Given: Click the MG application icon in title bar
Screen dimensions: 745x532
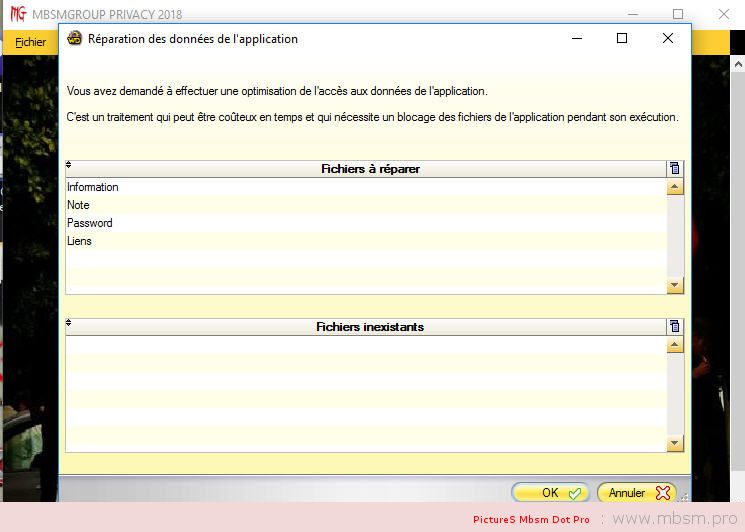Looking at the screenshot, I should coord(18,14).
